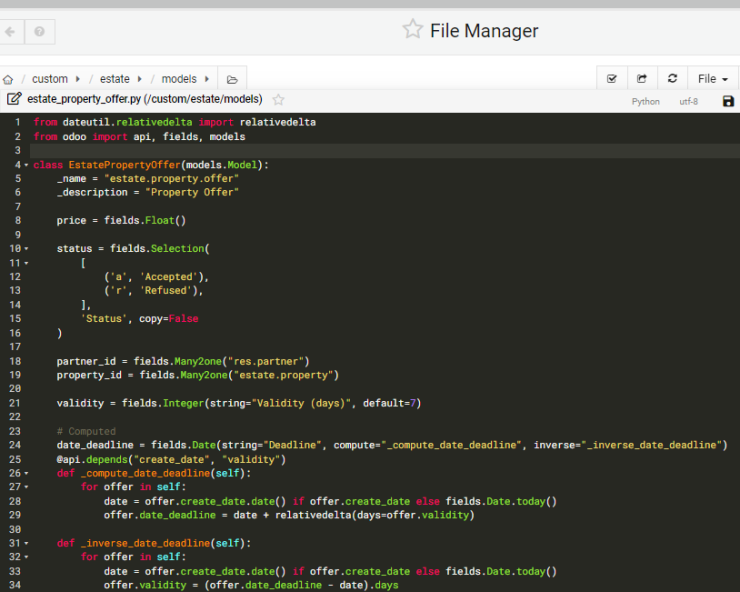Click the back arrow button
740x592 pixels.
[10, 32]
